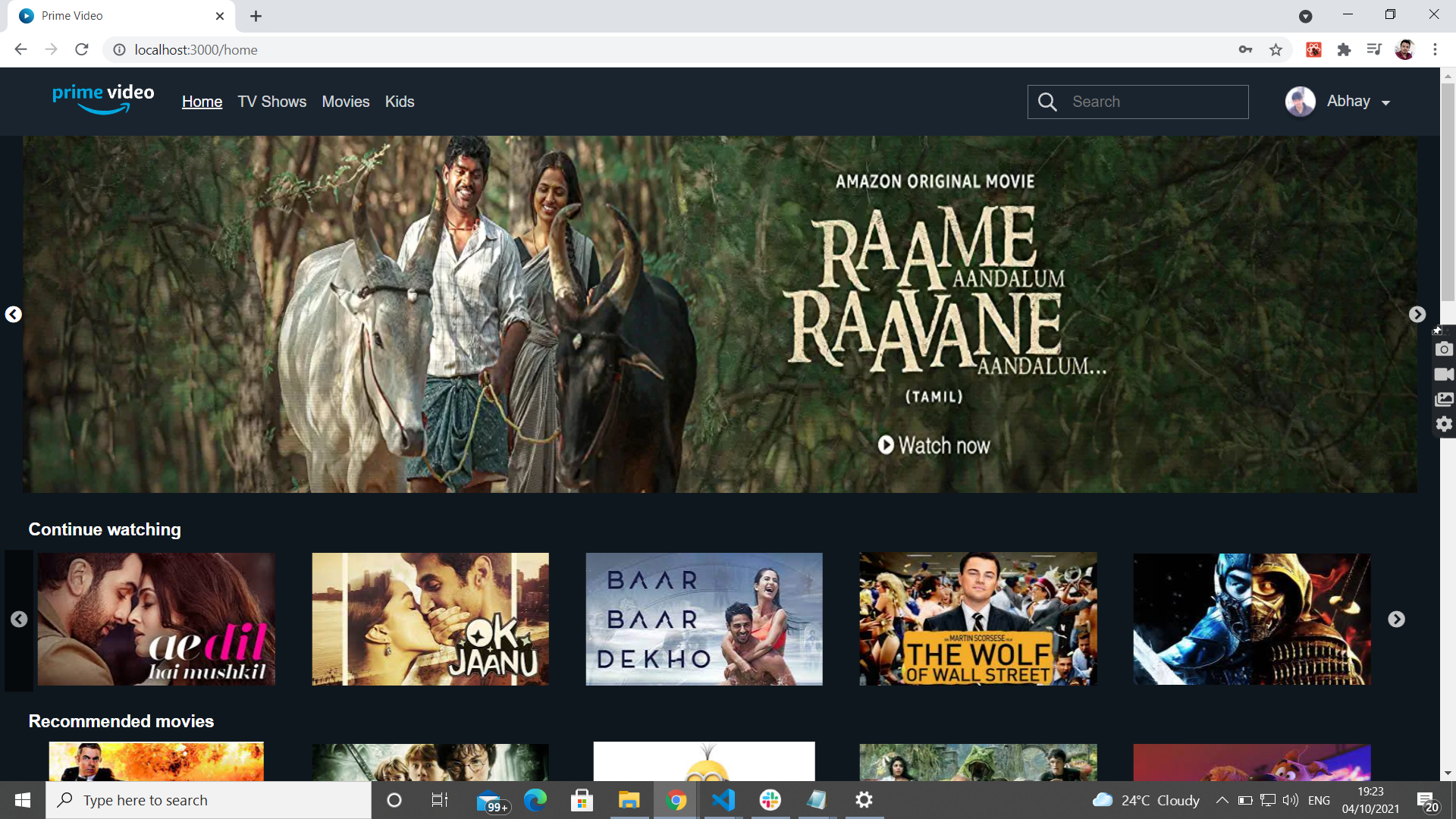
Task: Open Chrome's three-dot menu
Action: tap(1435, 50)
